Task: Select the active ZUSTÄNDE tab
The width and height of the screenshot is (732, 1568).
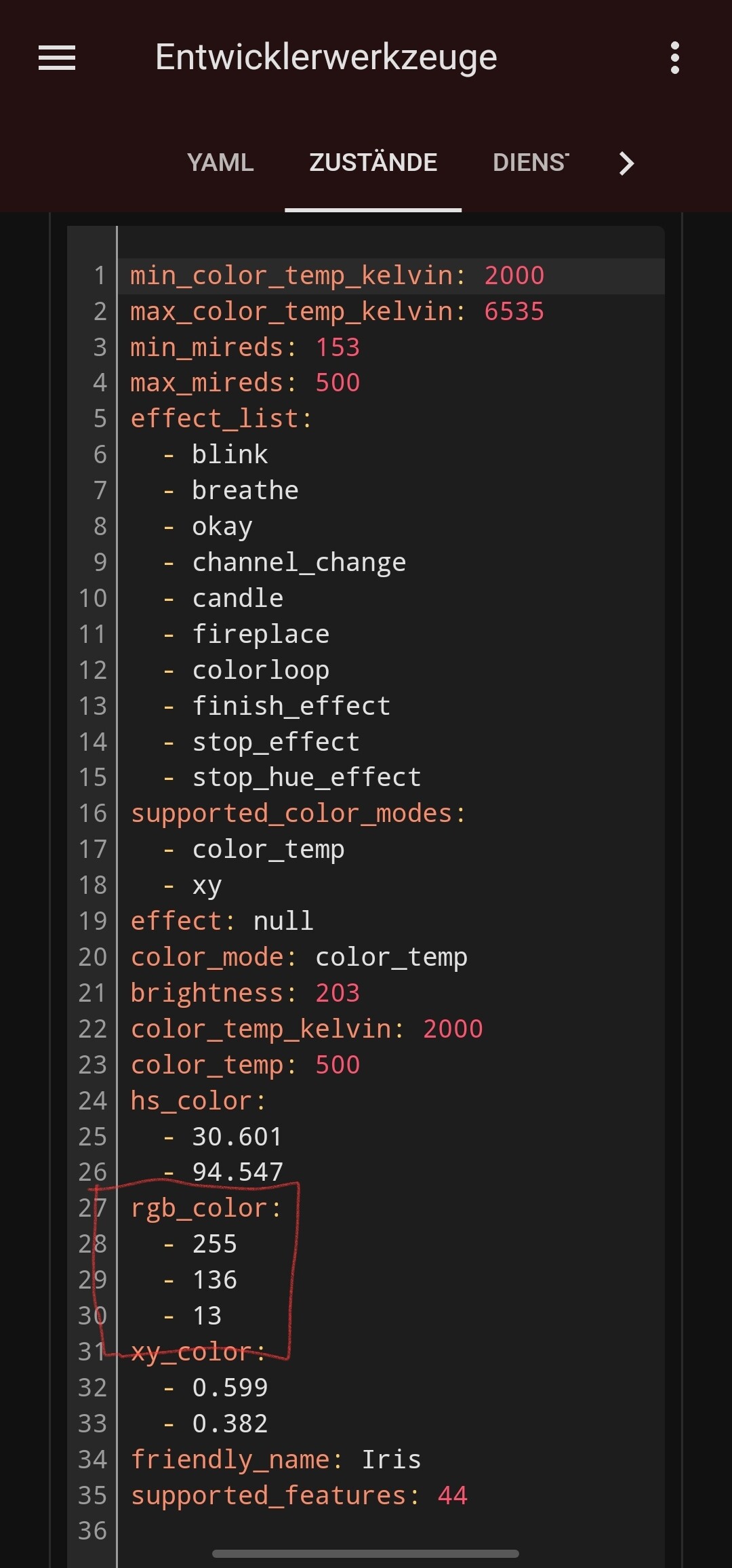Action: (x=373, y=163)
